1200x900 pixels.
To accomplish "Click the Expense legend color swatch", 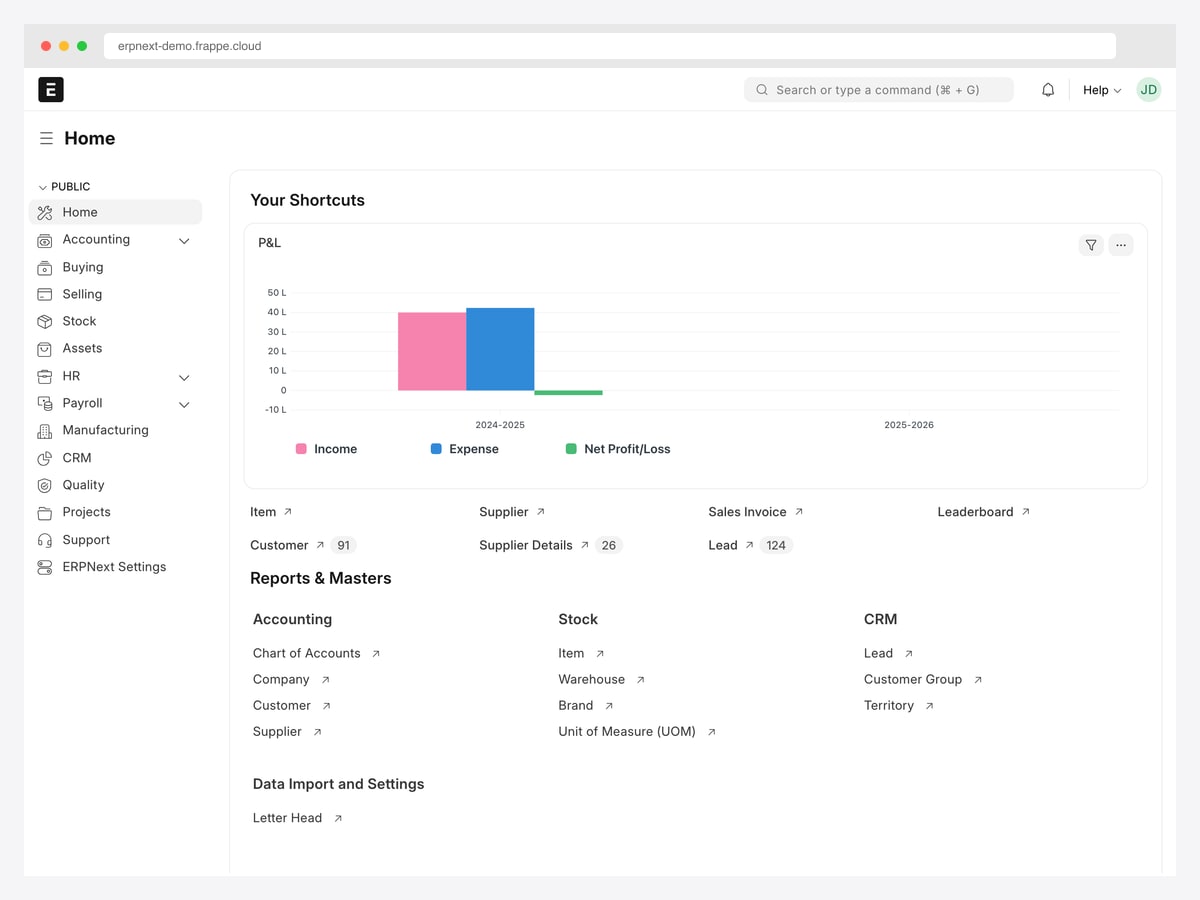I will (436, 450).
